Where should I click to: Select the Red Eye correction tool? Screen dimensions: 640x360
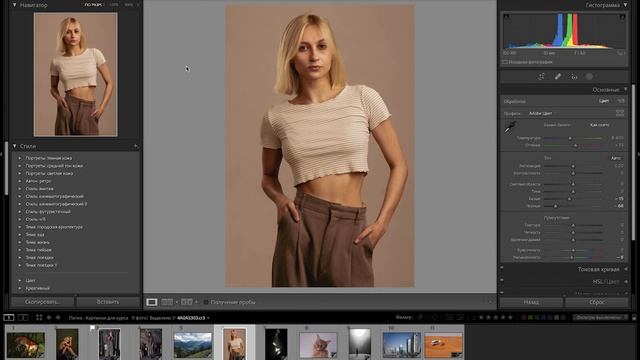click(x=574, y=77)
